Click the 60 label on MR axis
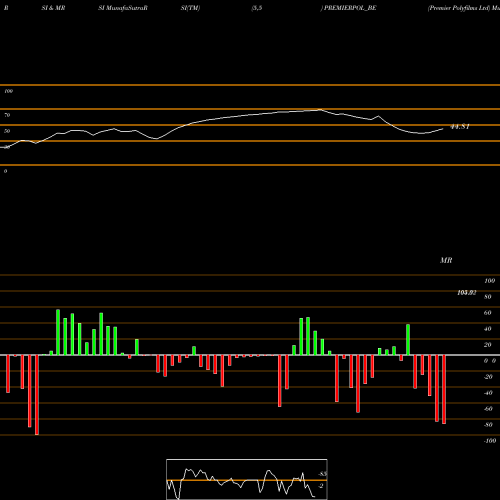Viewport: 500px width, 500px height. [x=488, y=313]
